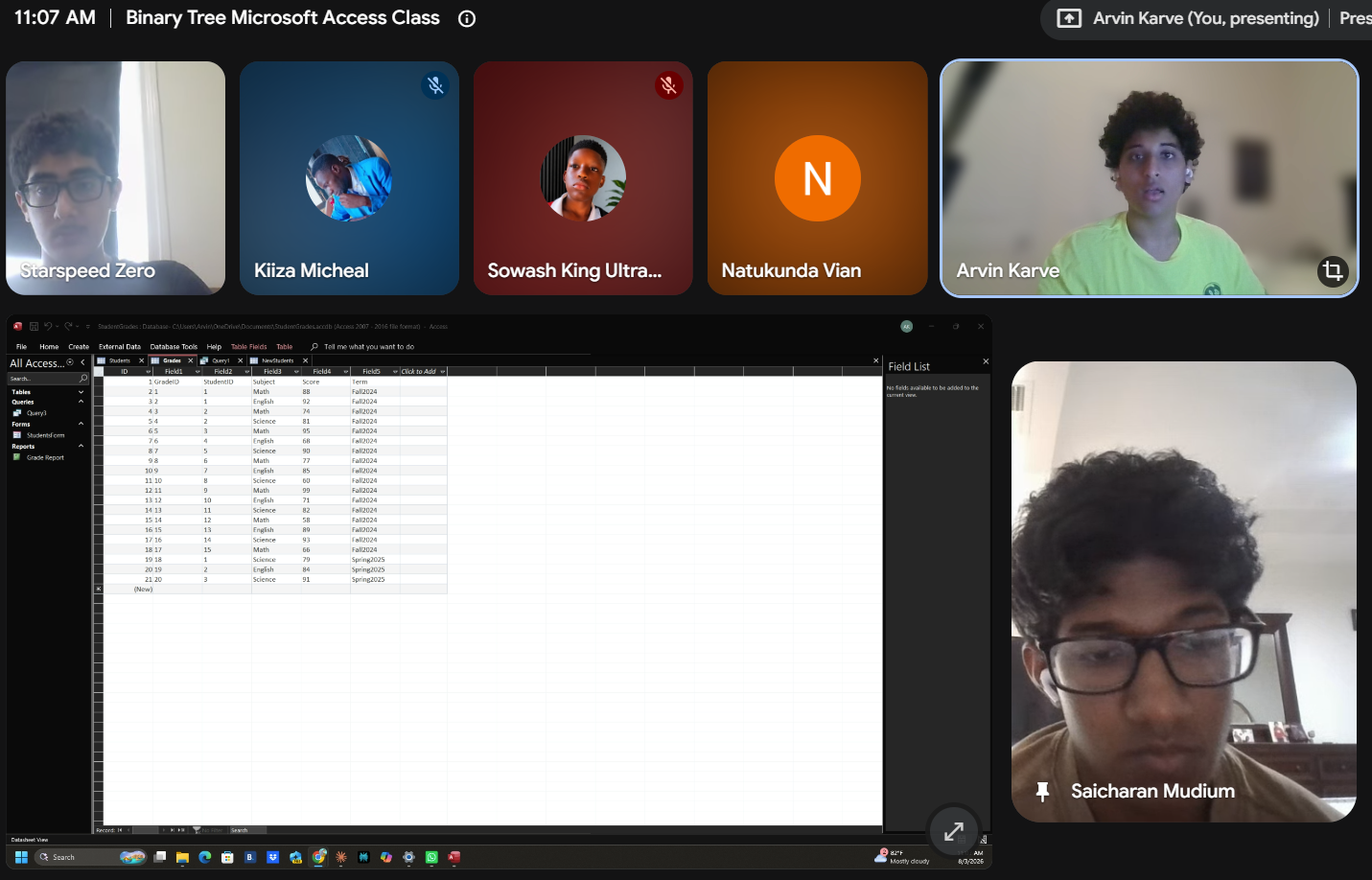1372x880 pixels.
Task: Click the Windows taskbar Search box
Action: point(92,857)
